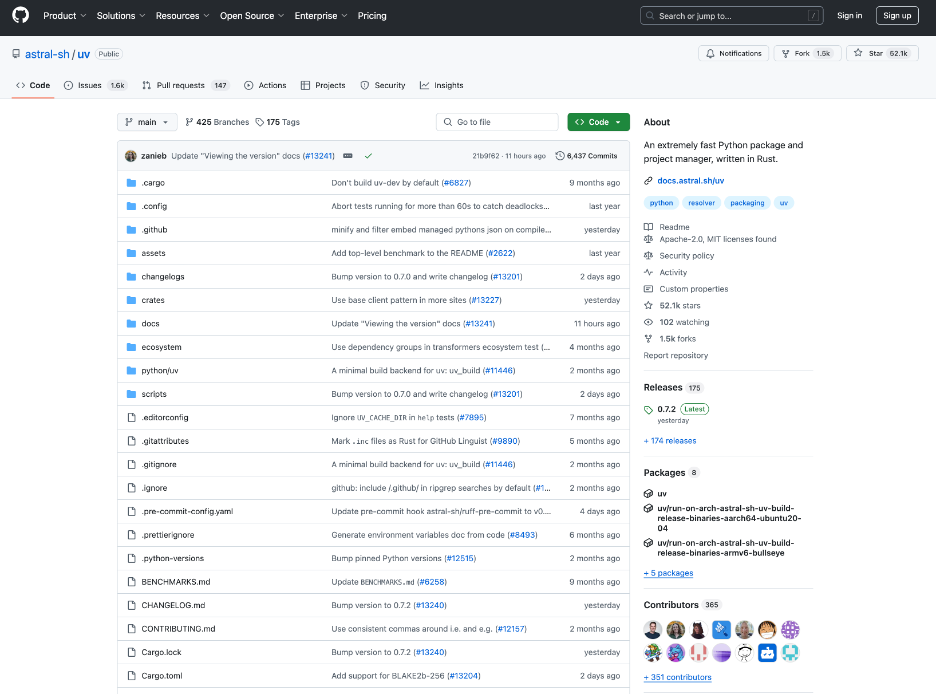The image size is (936, 694).
Task: Open the python/uv folder
Action: [x=160, y=371]
